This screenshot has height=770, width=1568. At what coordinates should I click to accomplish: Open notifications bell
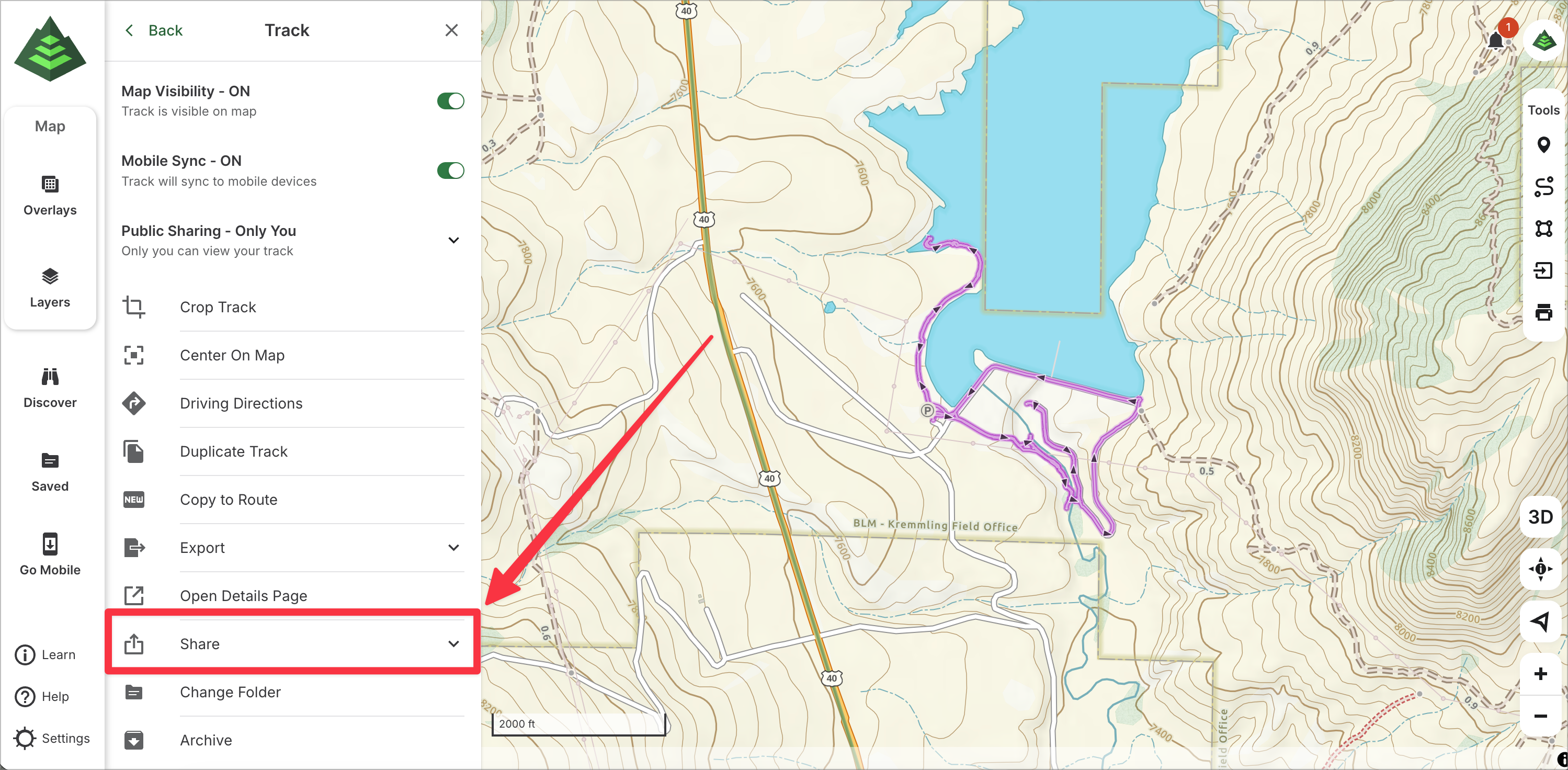(x=1496, y=41)
